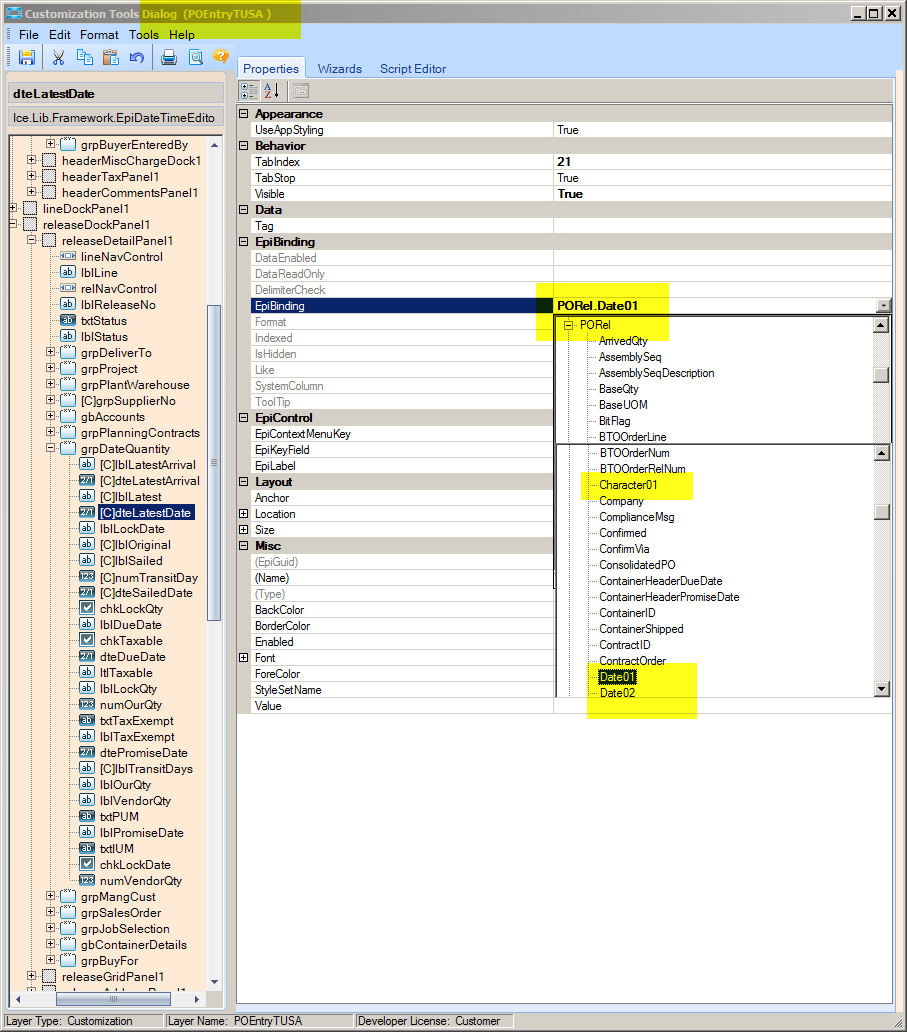Click lower binding list scroll down arrow
Screen dimensions: 907x1032
point(881,688)
